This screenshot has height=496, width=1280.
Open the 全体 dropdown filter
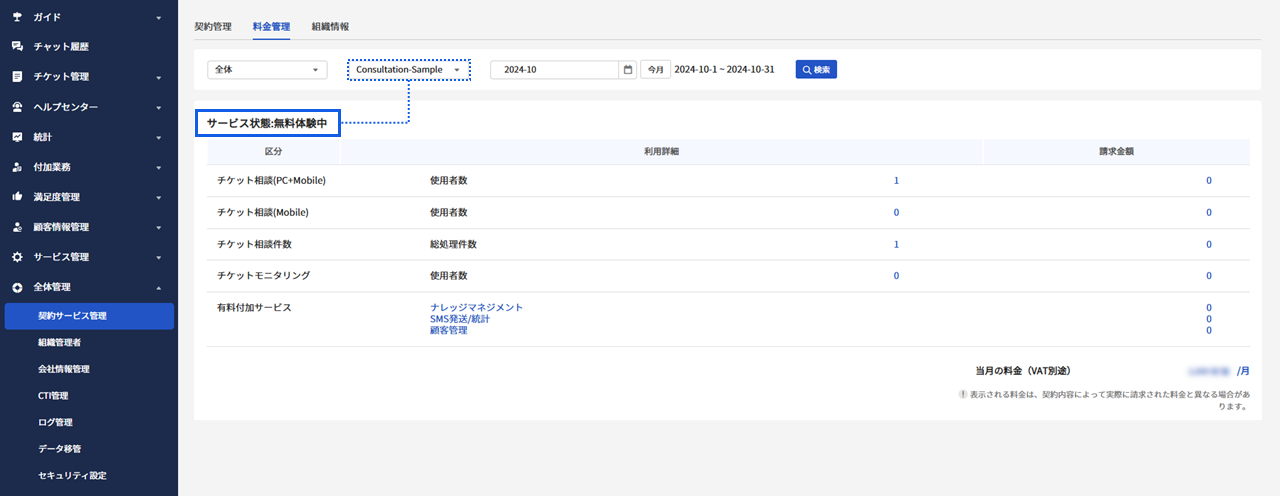(267, 70)
